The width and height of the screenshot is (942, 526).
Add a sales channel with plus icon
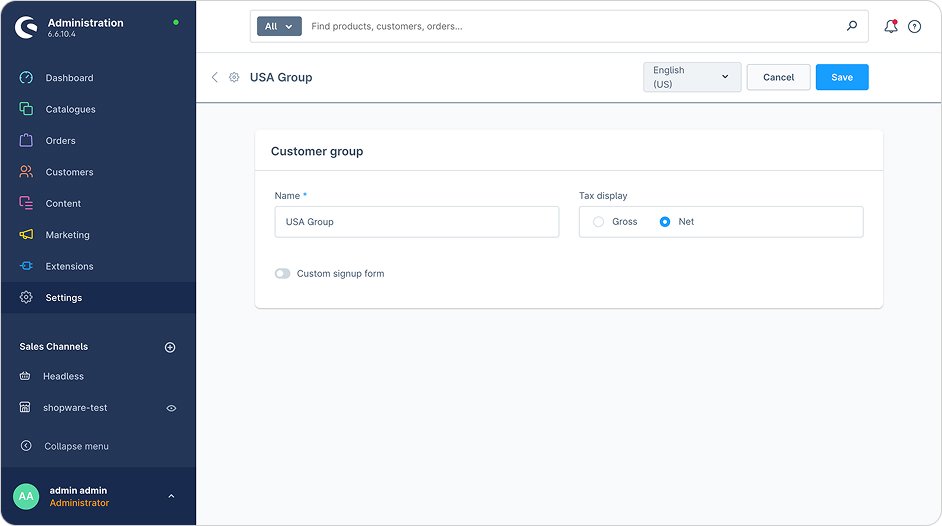[x=170, y=347]
